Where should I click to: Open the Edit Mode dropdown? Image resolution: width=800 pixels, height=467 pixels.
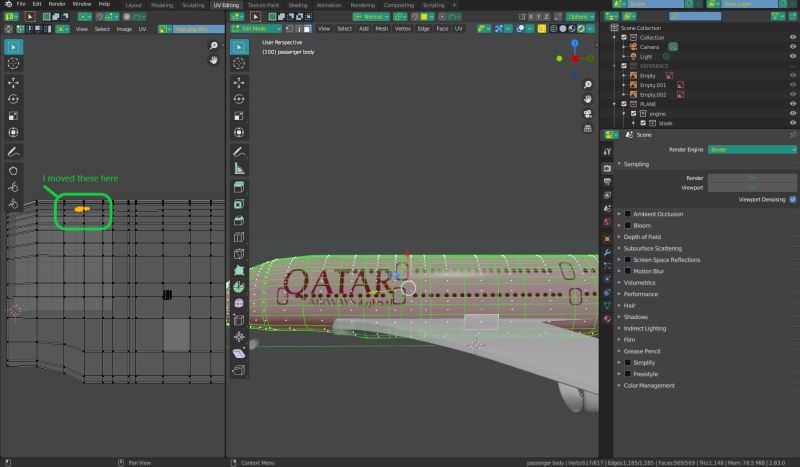click(x=256, y=29)
